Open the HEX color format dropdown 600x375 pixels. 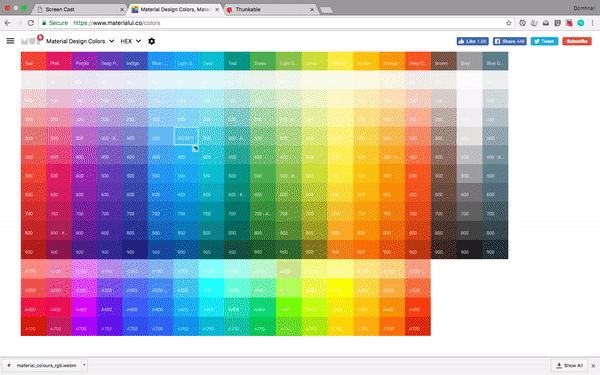pos(130,41)
